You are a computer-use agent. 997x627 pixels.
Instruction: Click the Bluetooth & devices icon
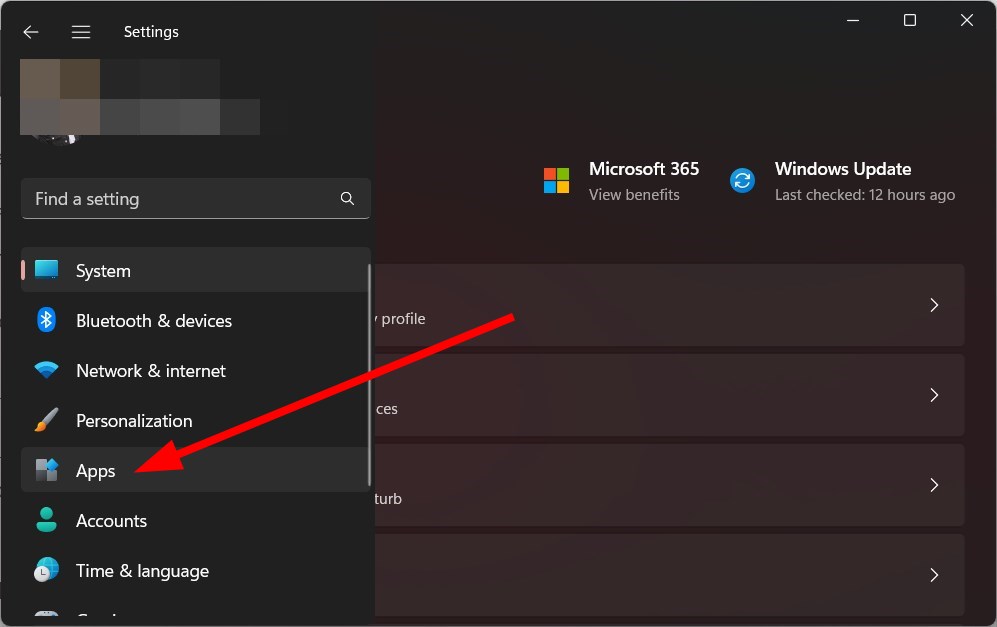pos(46,320)
